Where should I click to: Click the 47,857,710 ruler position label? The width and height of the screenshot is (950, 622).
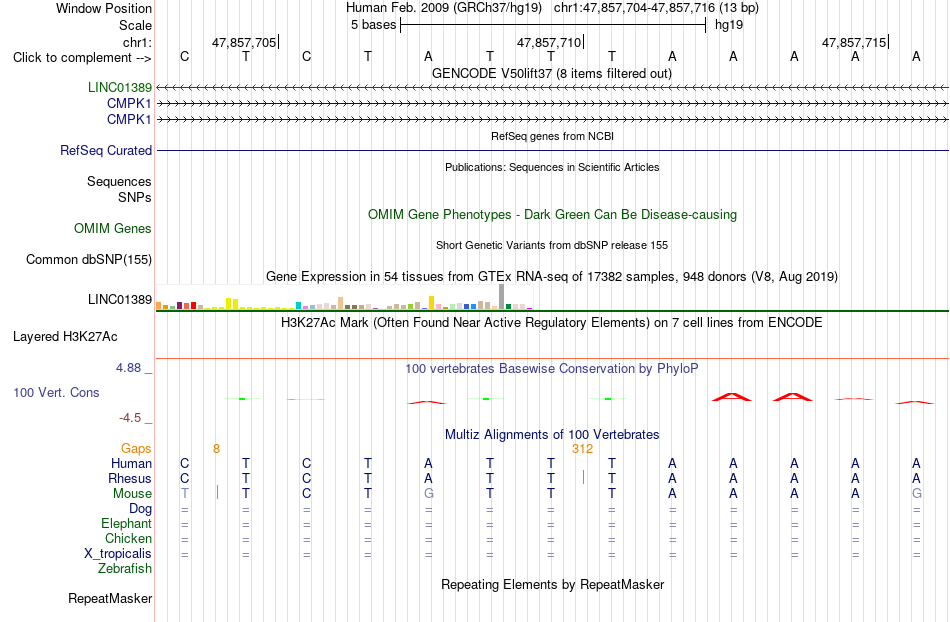pyautogui.click(x=548, y=42)
